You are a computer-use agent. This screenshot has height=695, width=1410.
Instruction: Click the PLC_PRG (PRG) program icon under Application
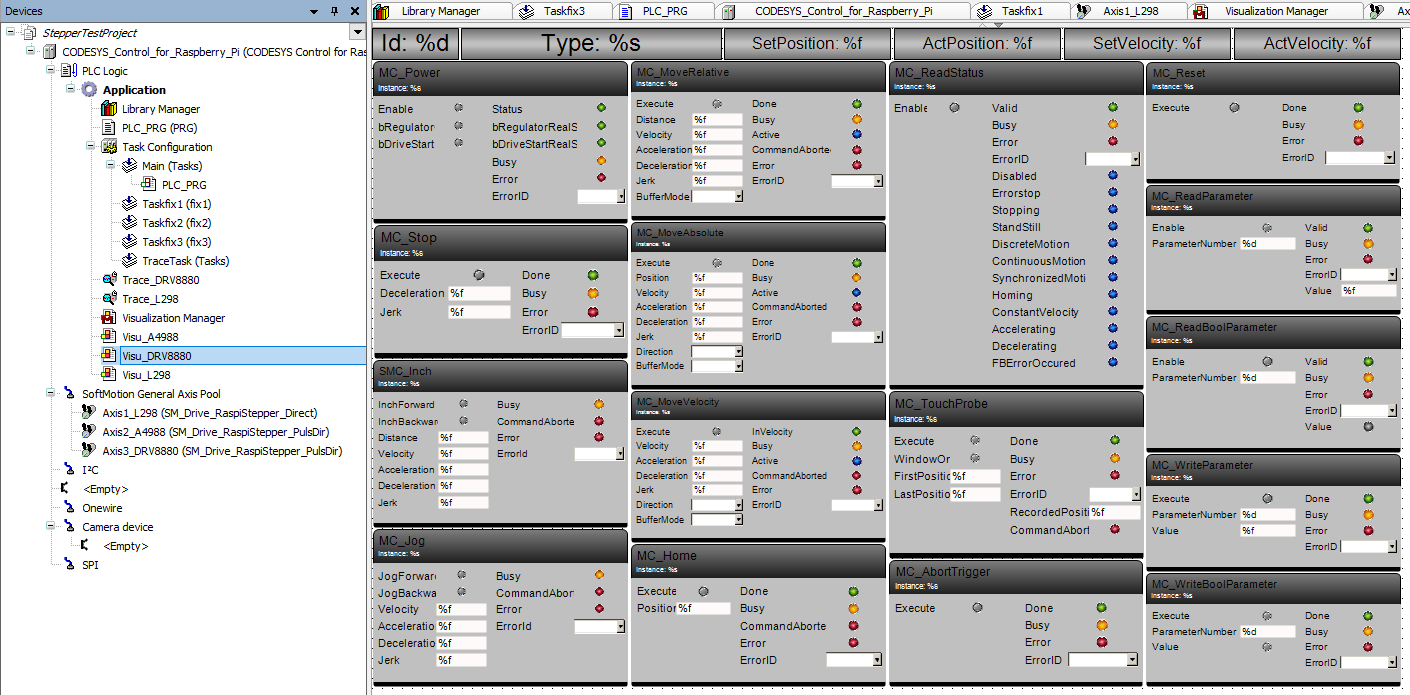click(109, 128)
